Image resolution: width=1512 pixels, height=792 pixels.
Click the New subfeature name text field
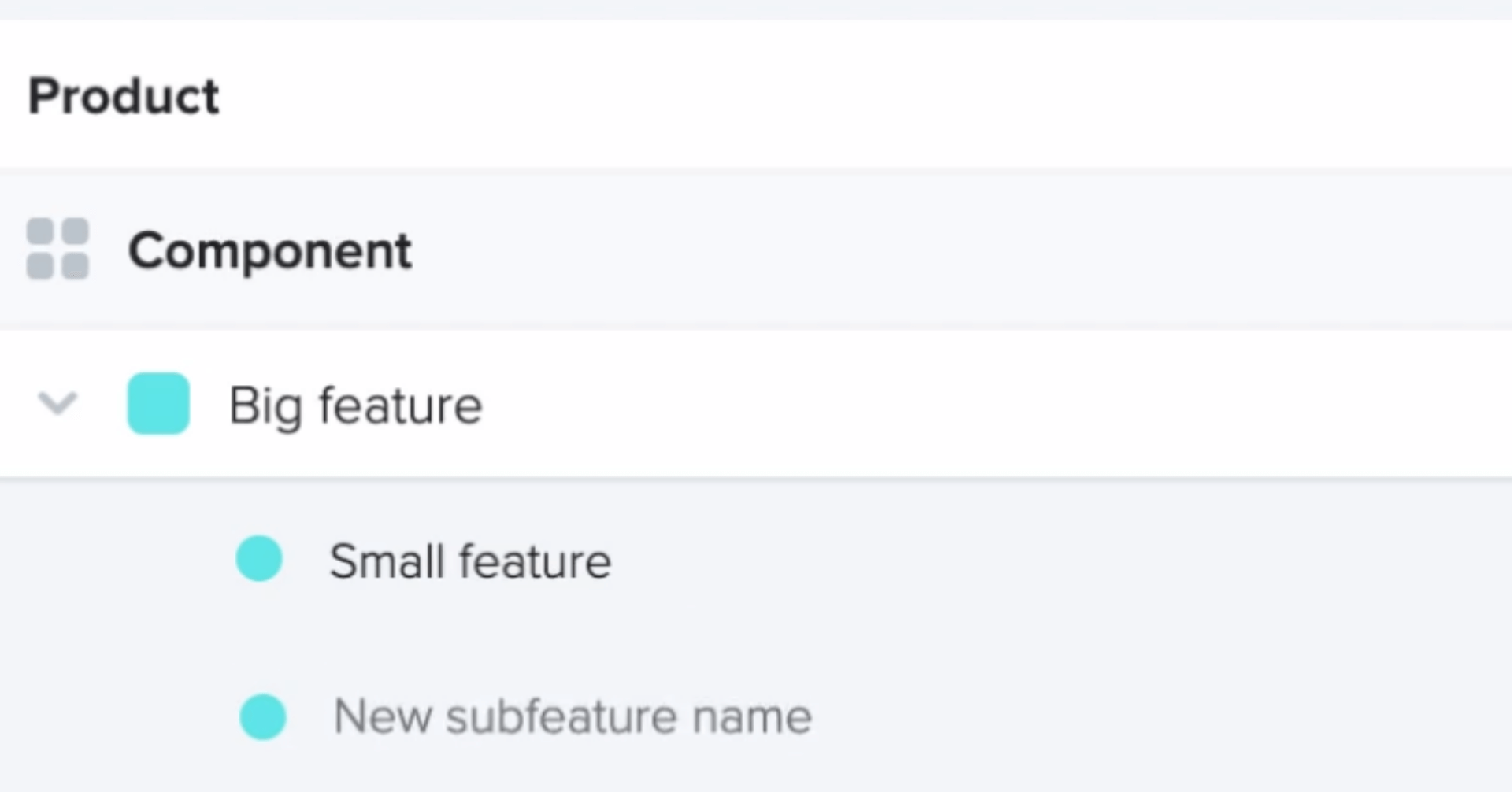572,716
